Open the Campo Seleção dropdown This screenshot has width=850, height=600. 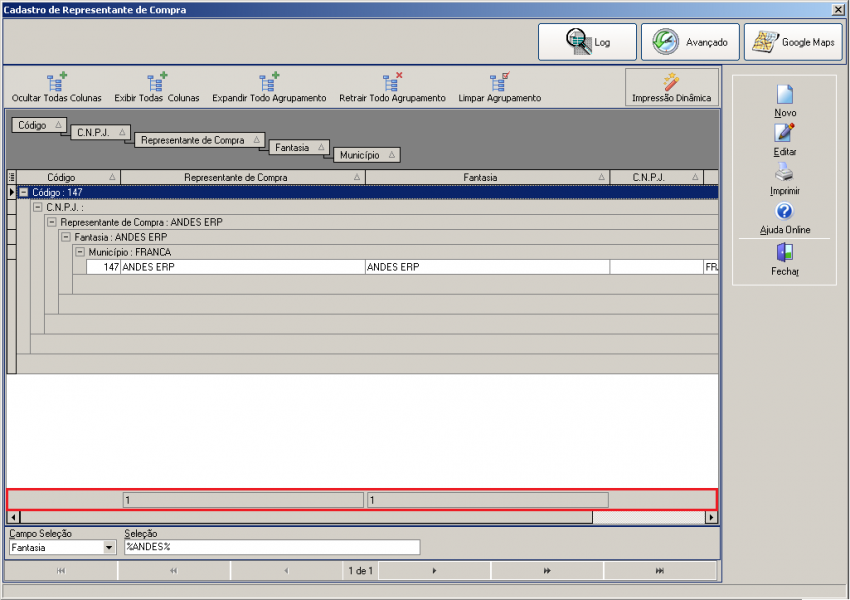[109, 547]
